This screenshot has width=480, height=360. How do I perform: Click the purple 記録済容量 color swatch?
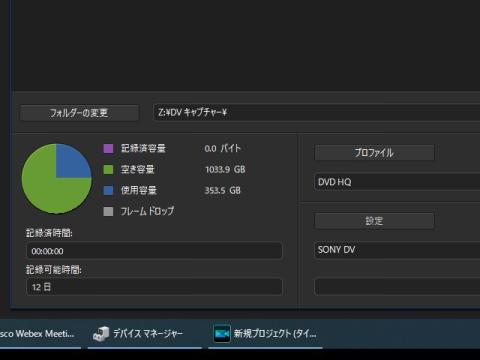[108, 148]
